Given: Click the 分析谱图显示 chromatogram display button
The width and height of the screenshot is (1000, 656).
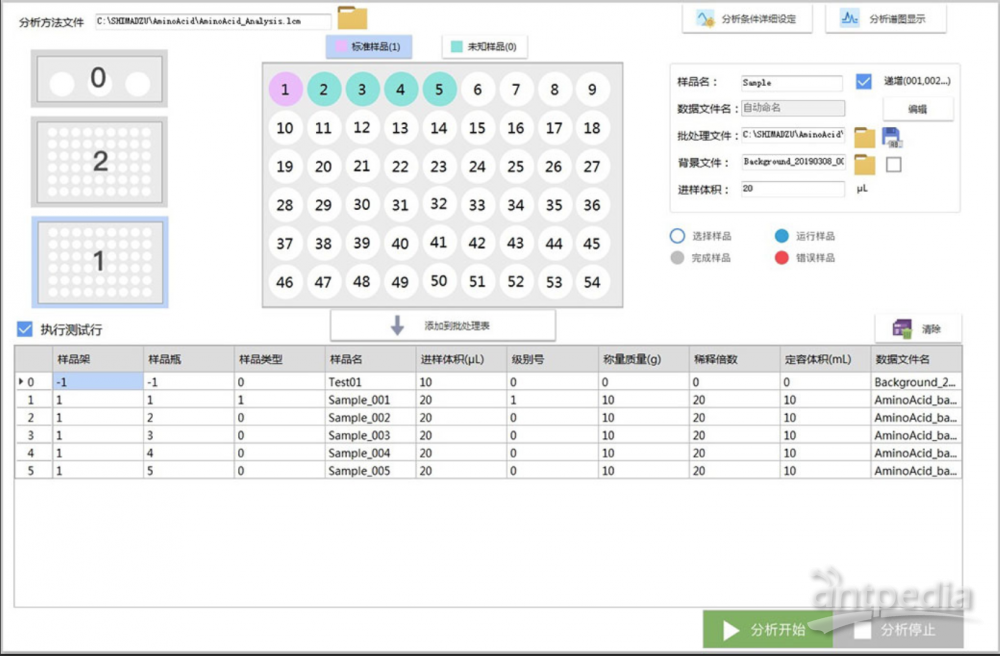Looking at the screenshot, I should click(885, 19).
